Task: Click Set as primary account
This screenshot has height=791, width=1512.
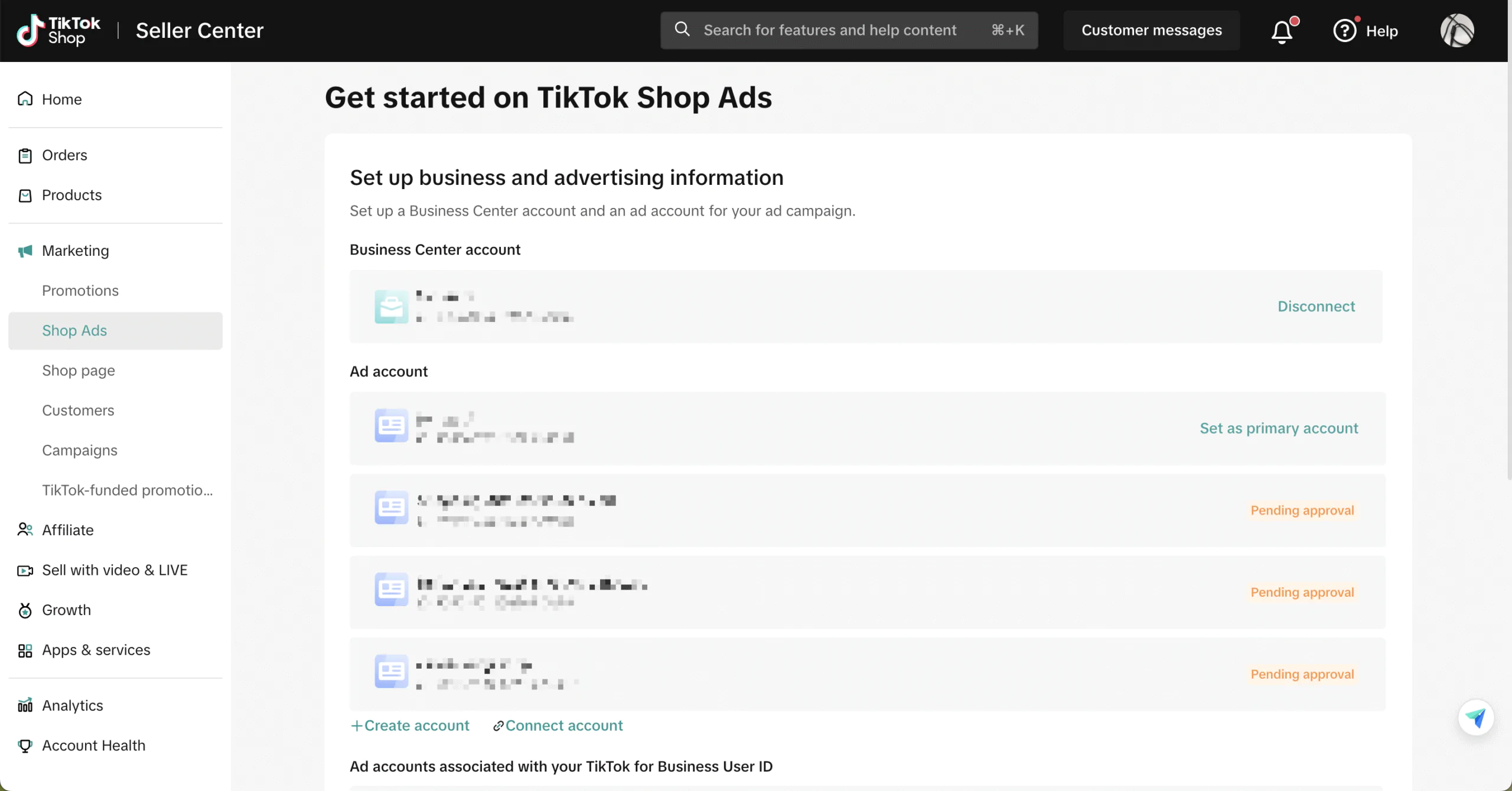Action: (x=1279, y=428)
